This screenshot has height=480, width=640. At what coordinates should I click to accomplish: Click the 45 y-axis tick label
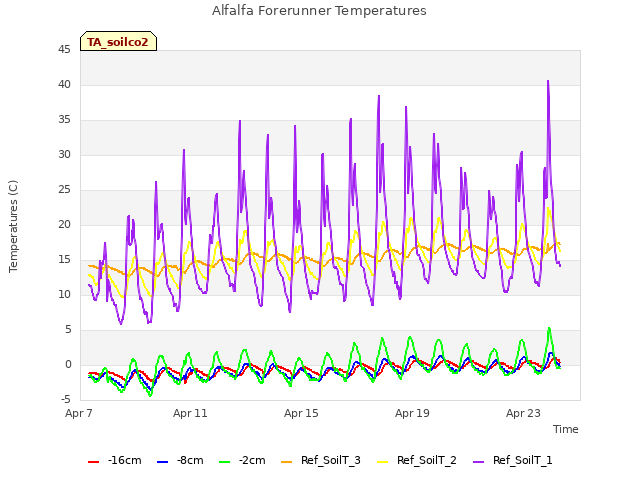tap(64, 50)
